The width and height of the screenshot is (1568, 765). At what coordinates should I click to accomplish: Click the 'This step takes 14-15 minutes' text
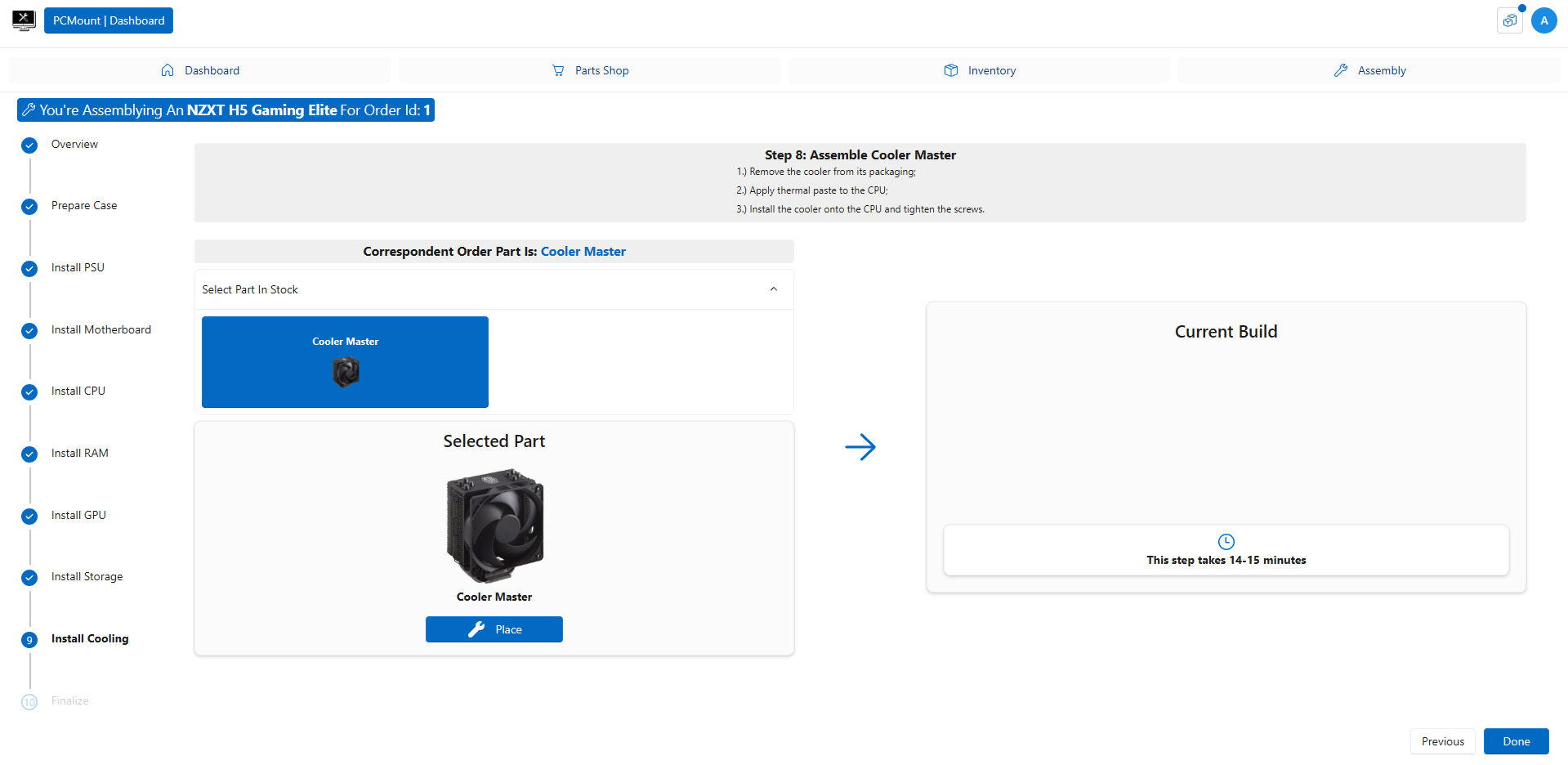[x=1226, y=560]
